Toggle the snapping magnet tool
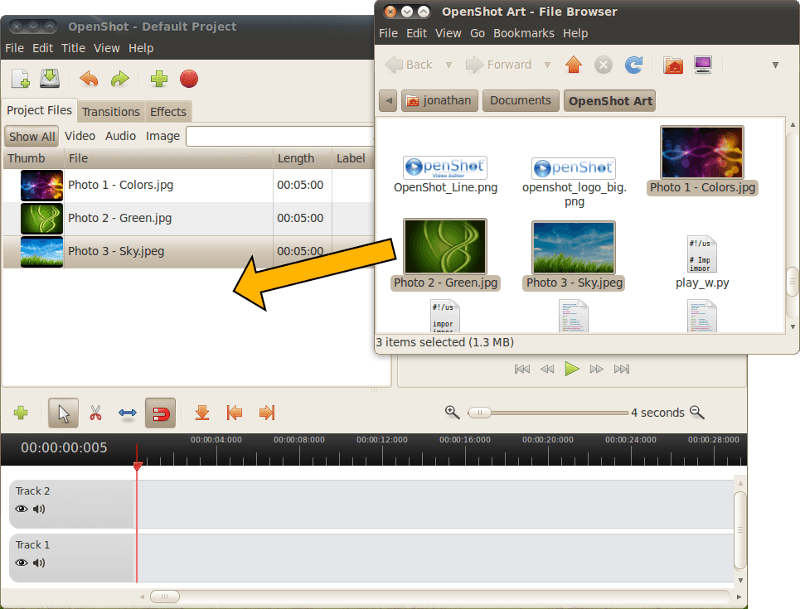Viewport: 800px width, 609px height. point(160,413)
